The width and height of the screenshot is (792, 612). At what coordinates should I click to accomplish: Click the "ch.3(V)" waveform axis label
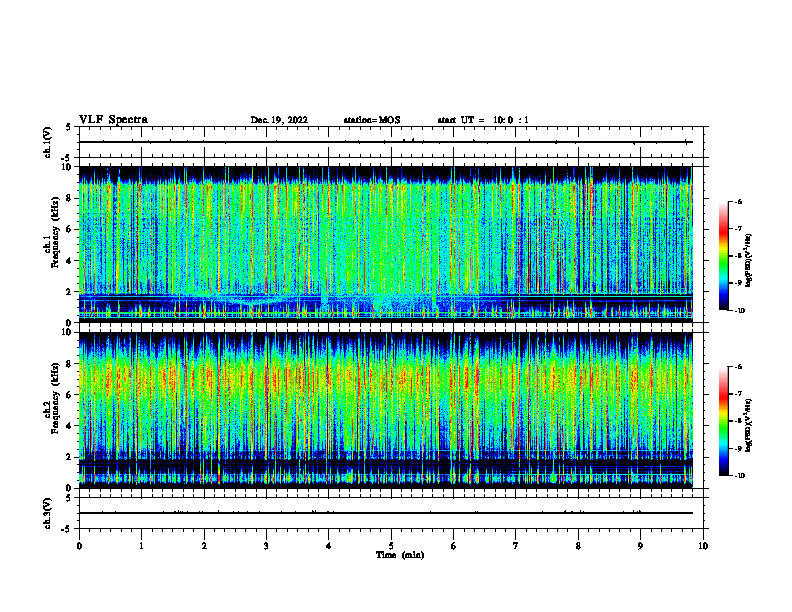coord(47,514)
